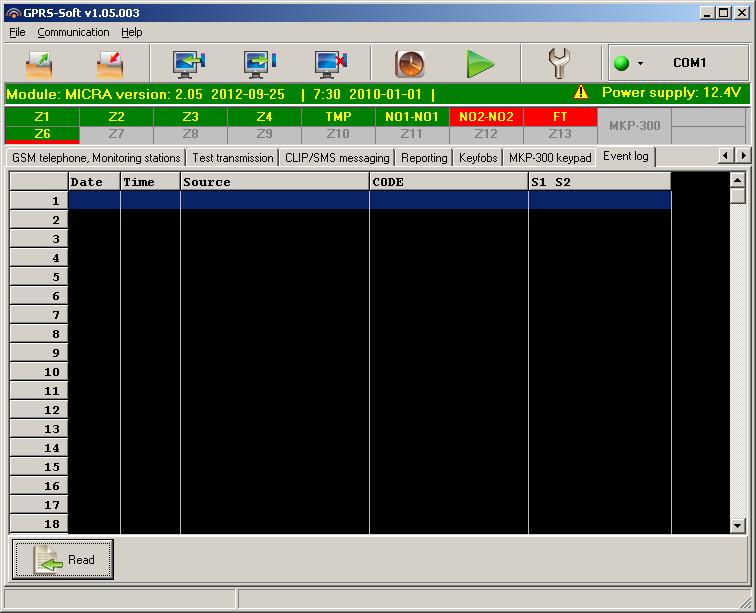The height and width of the screenshot is (613, 756).
Task: Click the CODE column header
Action: pos(449,182)
